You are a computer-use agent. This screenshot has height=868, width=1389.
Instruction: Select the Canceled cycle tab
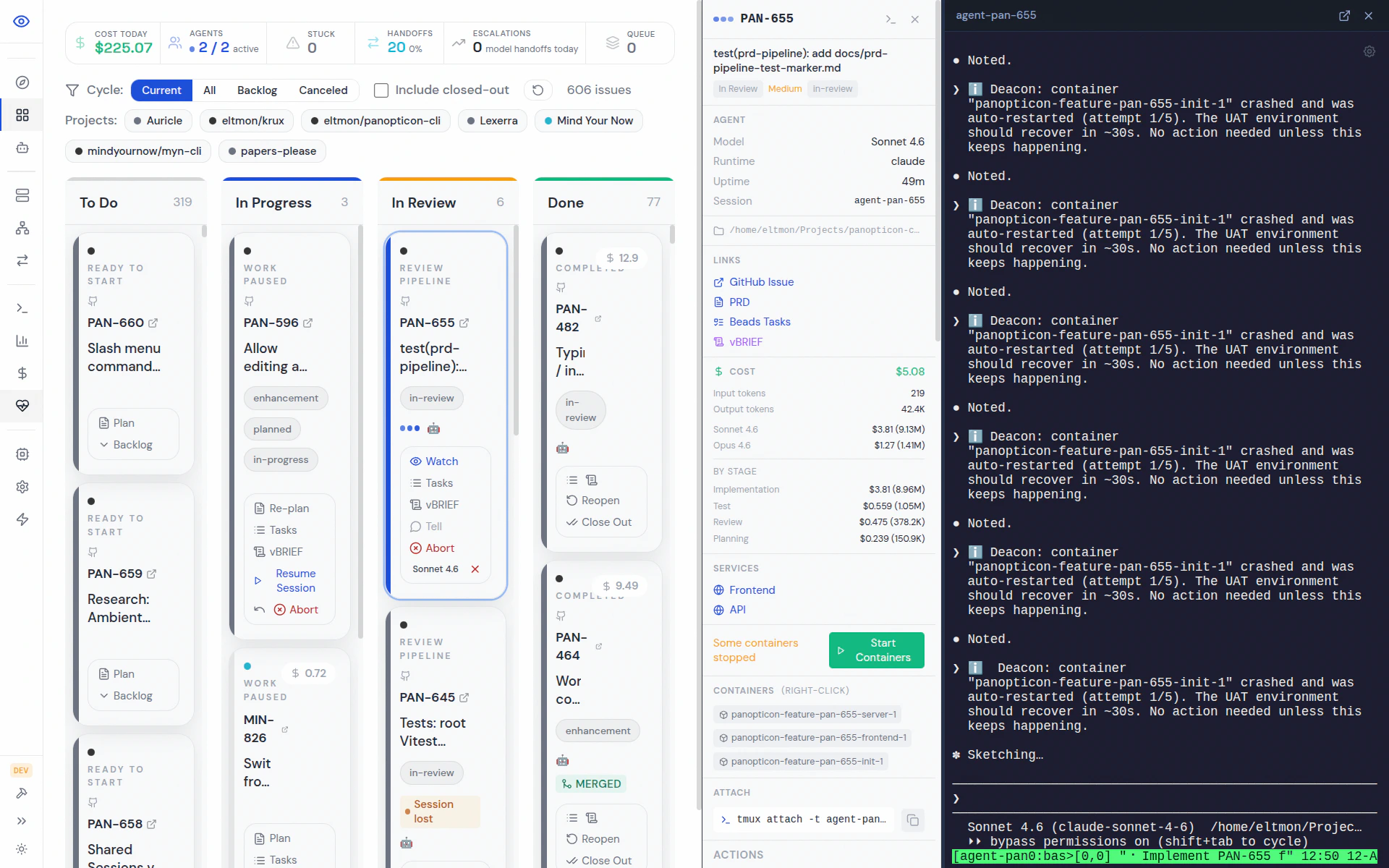pos(323,90)
